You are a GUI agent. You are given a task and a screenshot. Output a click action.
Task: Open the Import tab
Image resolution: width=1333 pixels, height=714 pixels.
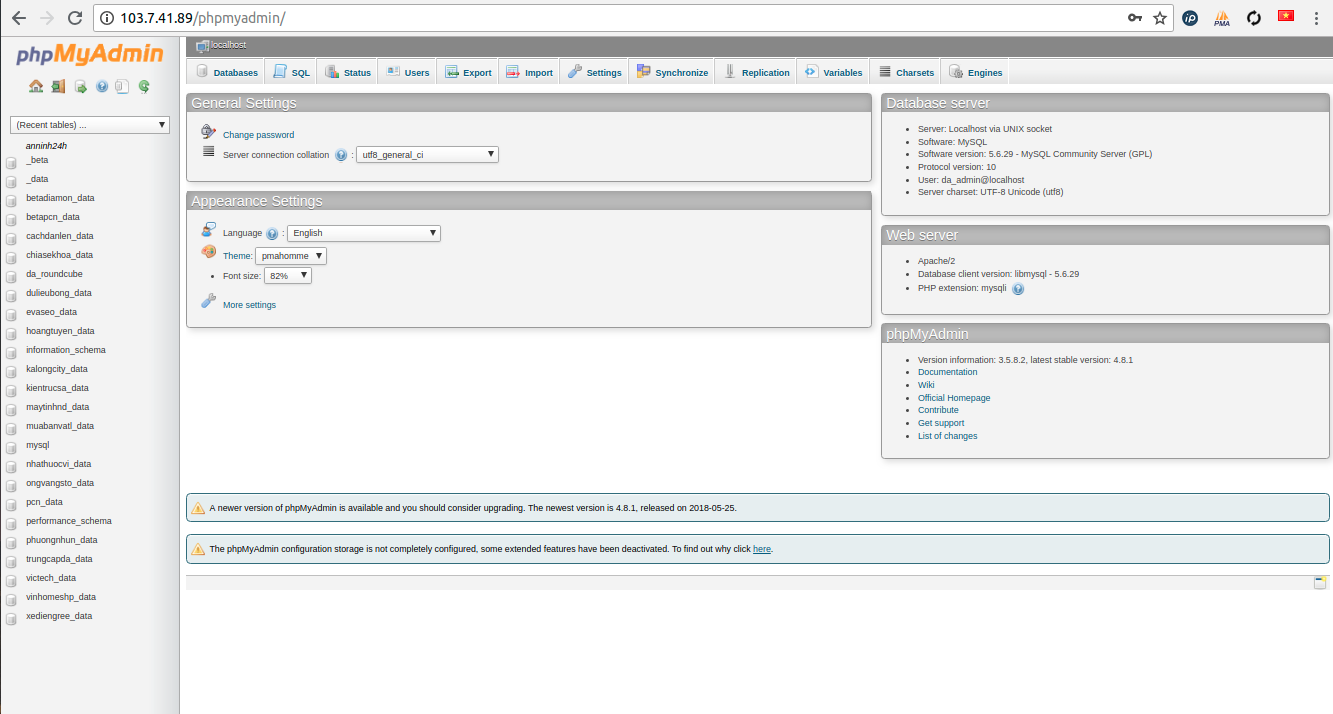tap(530, 72)
